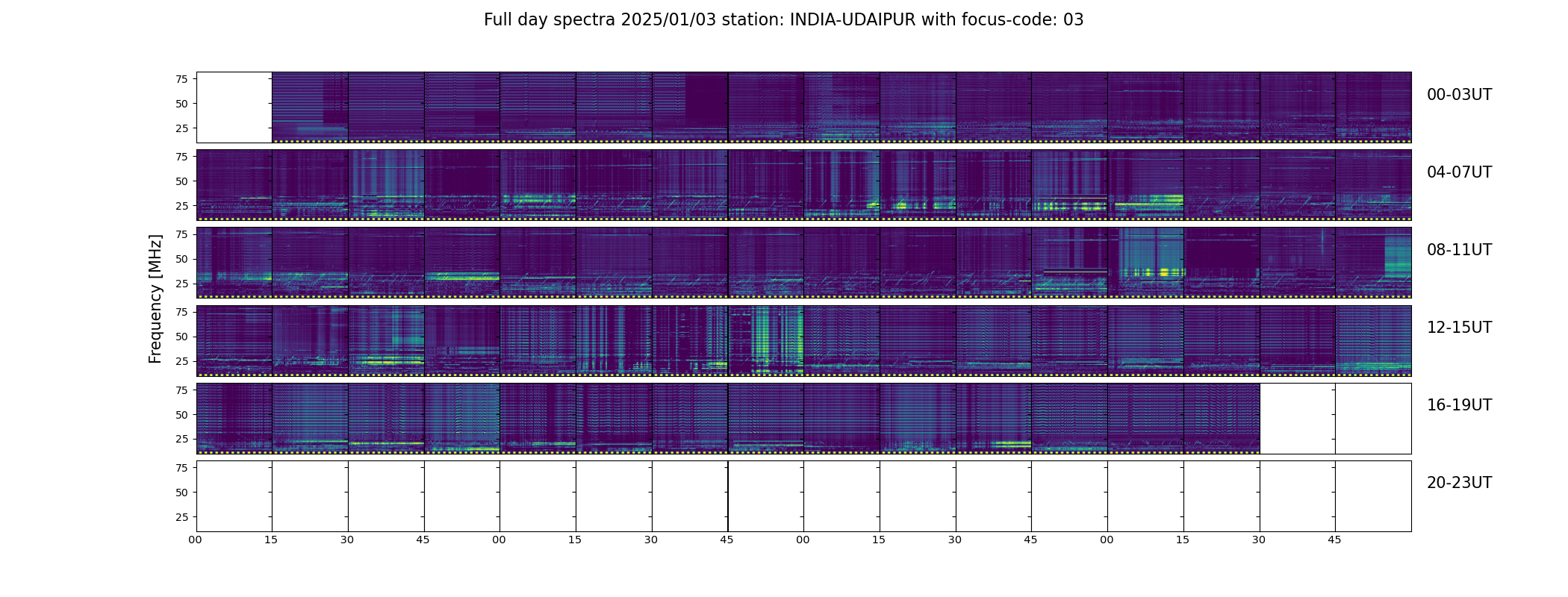Select the '16-19UT' row label
This screenshot has height=597, width=1568.
1459,405
